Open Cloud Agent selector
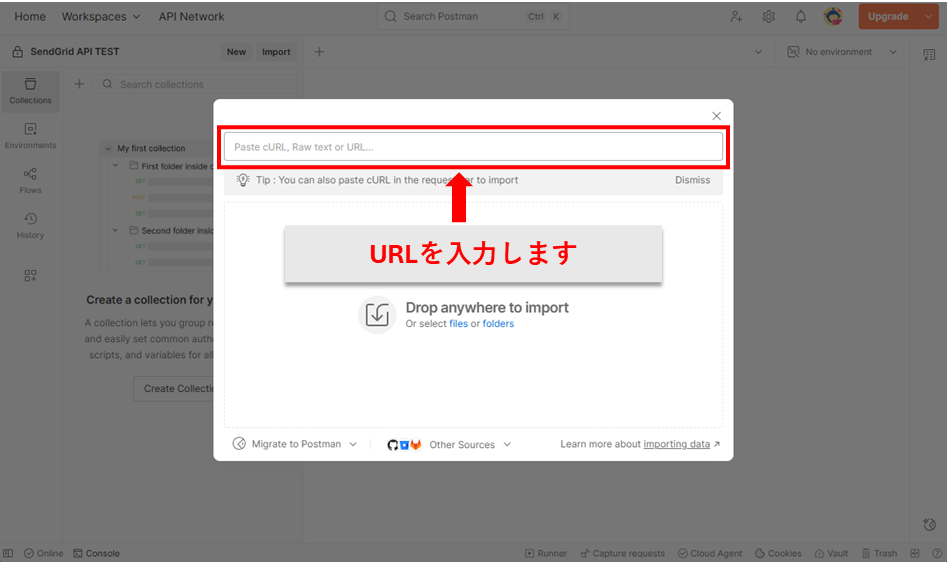 click(710, 553)
